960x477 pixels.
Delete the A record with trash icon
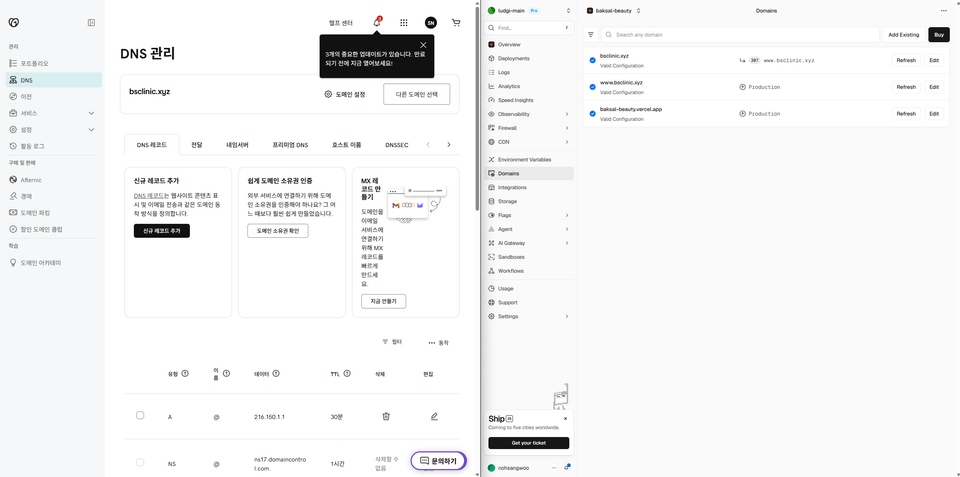(x=386, y=416)
